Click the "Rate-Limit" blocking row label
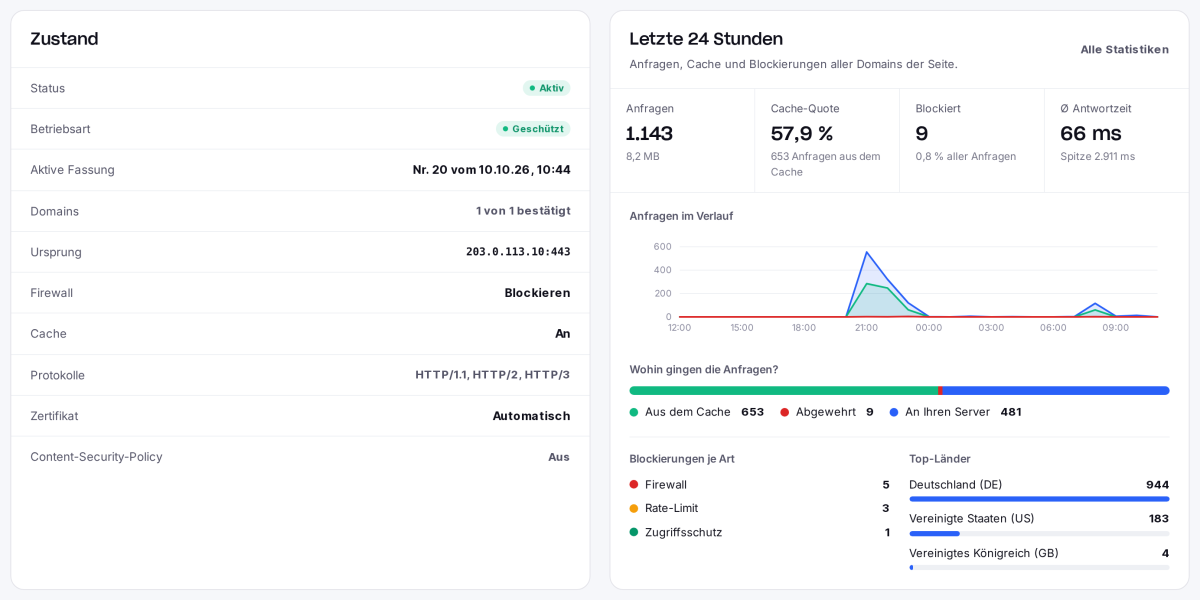 pyautogui.click(x=672, y=508)
